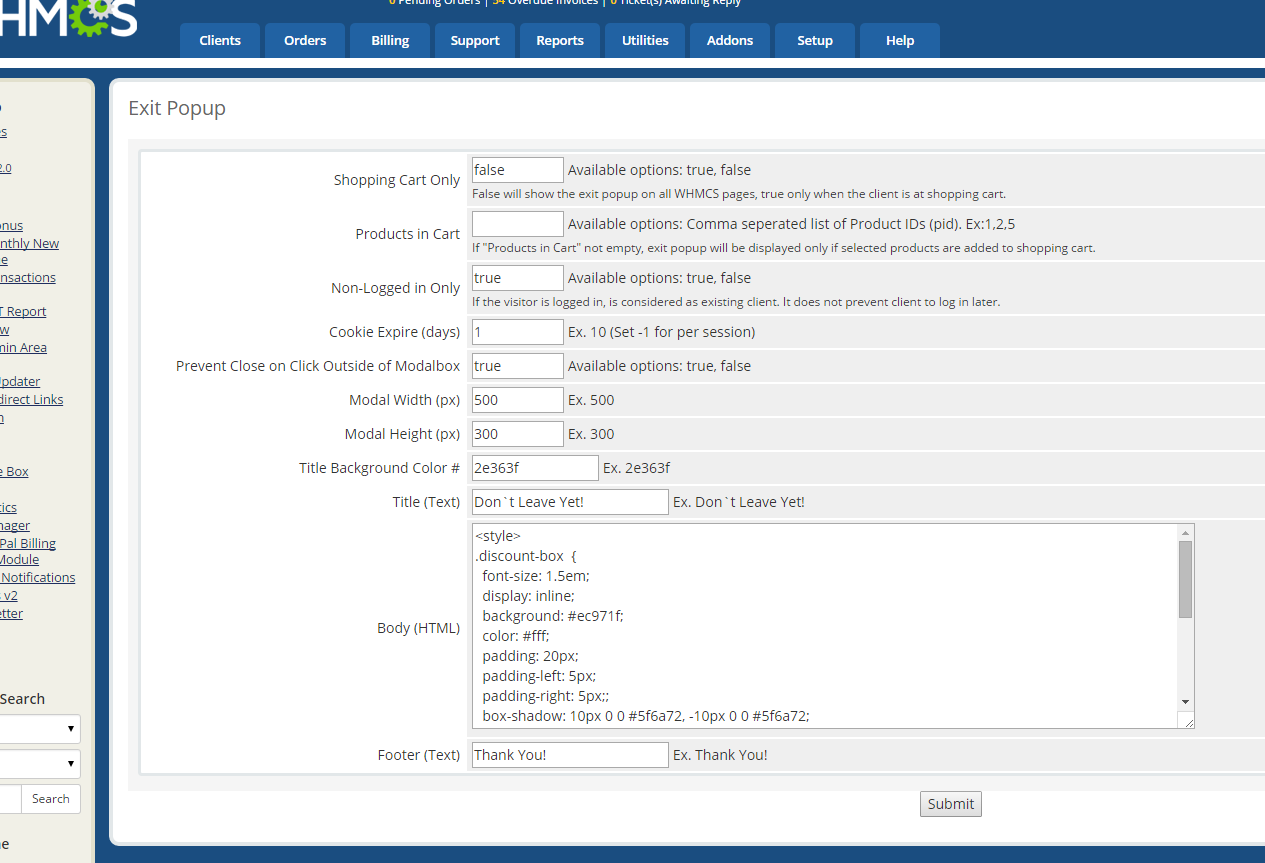
Task: Go to the Addons tab
Action: 730,41
